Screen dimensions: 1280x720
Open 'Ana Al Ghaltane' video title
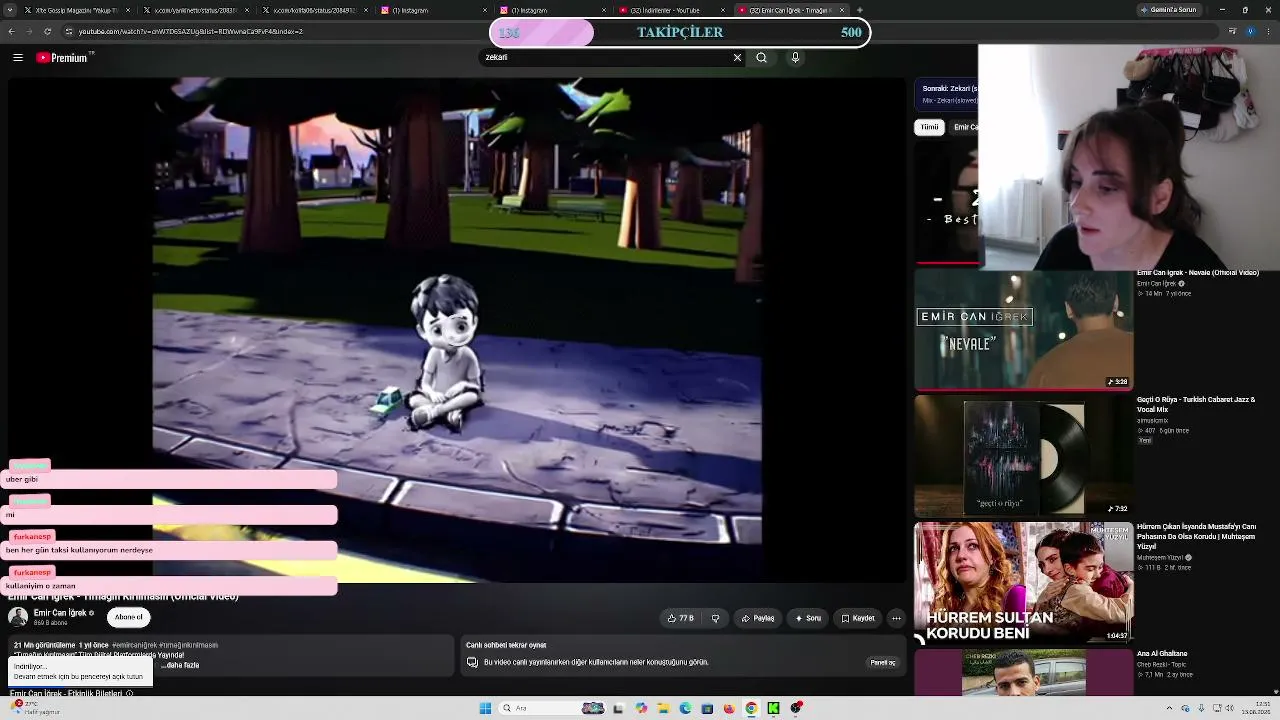(1161, 654)
